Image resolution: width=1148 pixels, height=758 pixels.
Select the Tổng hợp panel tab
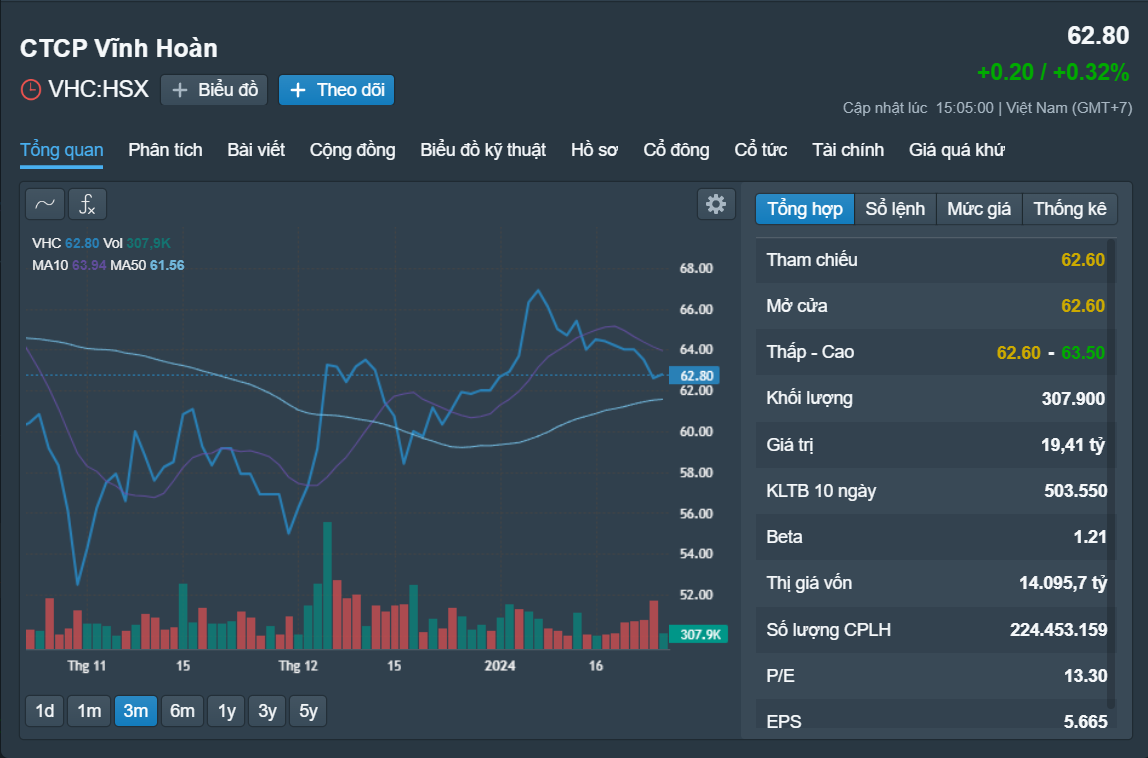pos(805,209)
